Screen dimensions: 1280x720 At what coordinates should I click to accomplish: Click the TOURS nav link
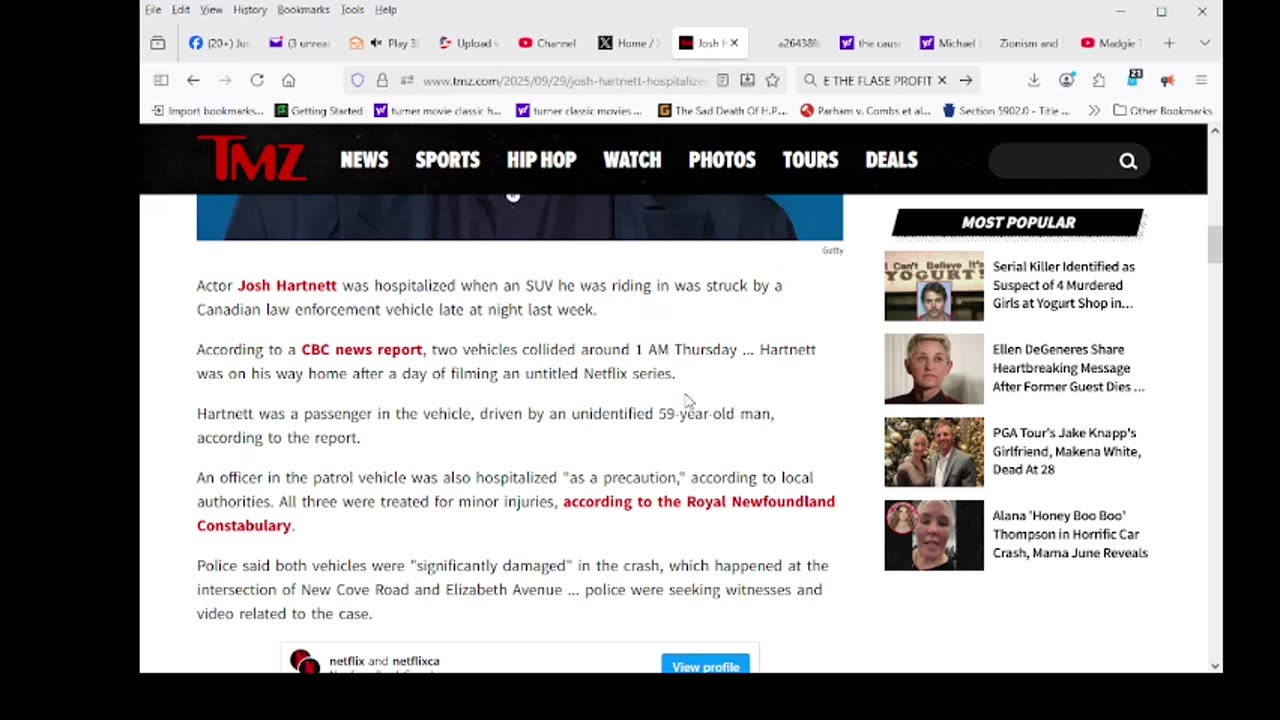click(810, 160)
